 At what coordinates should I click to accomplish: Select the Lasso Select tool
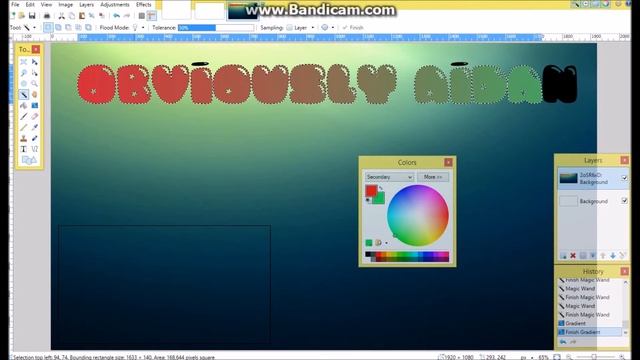click(x=24, y=73)
